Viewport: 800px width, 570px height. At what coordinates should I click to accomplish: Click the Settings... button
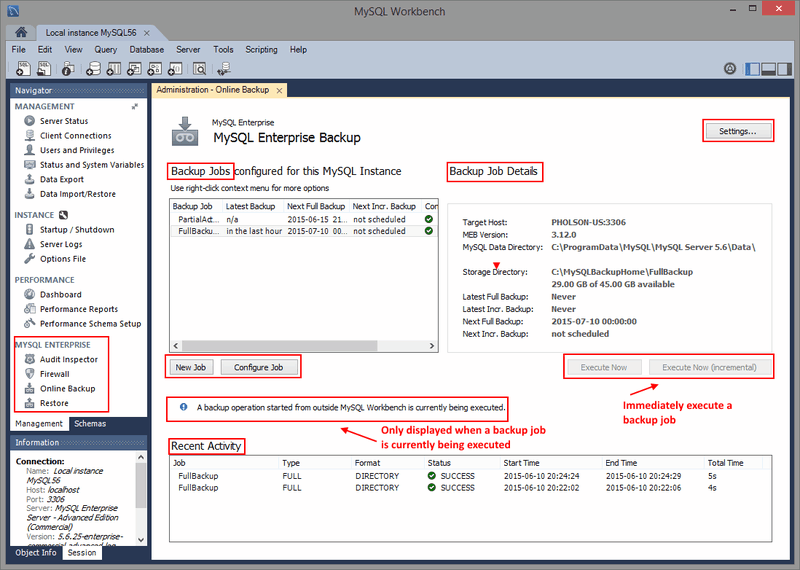coord(738,131)
